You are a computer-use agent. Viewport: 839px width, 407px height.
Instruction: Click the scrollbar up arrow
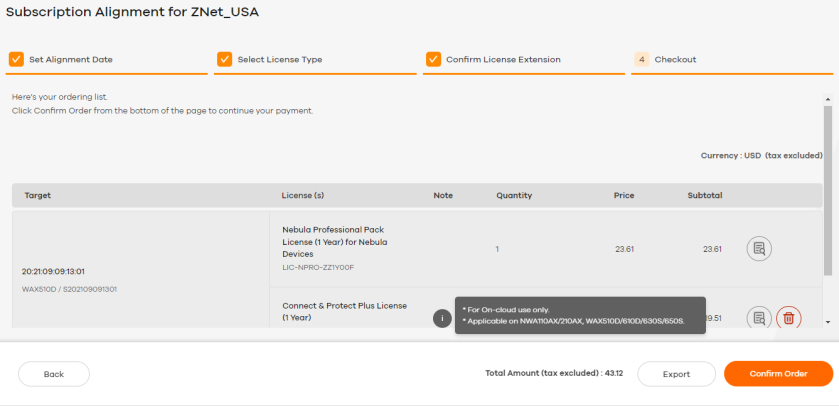click(828, 99)
